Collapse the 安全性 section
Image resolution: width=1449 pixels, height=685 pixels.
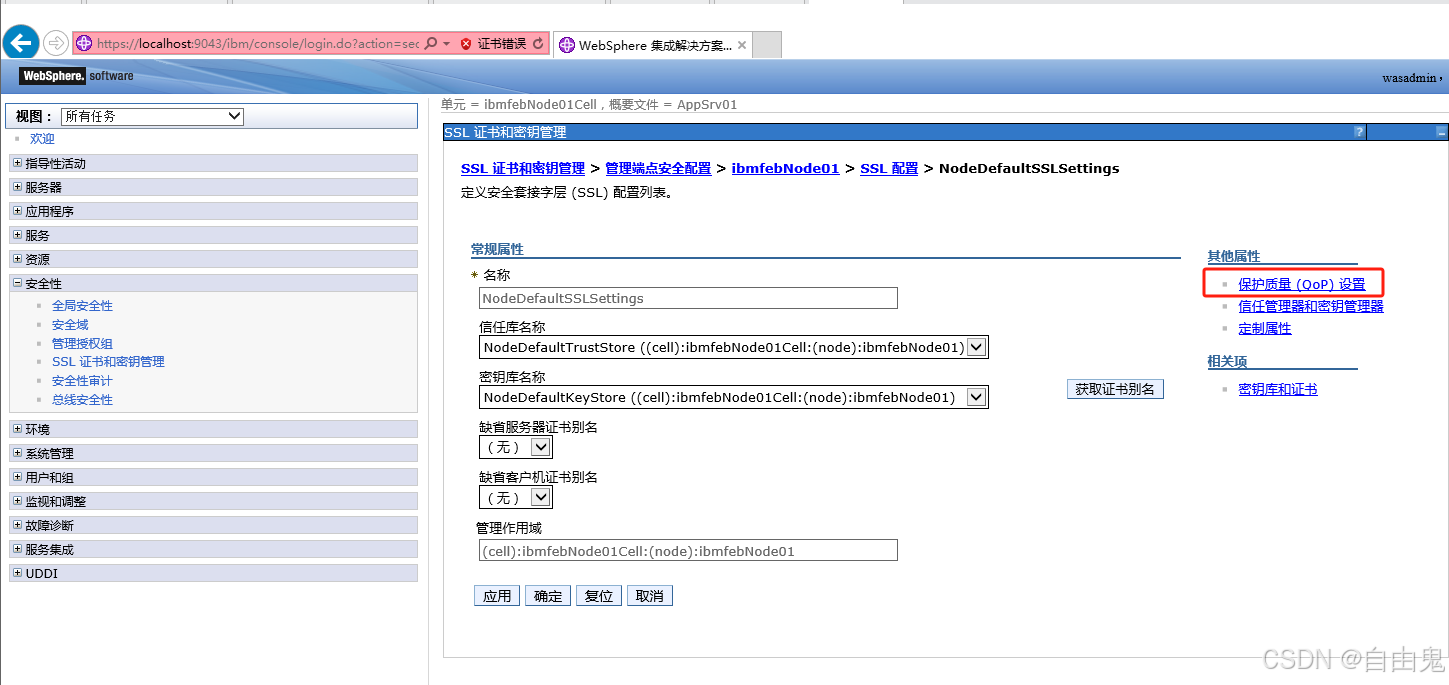[17, 283]
